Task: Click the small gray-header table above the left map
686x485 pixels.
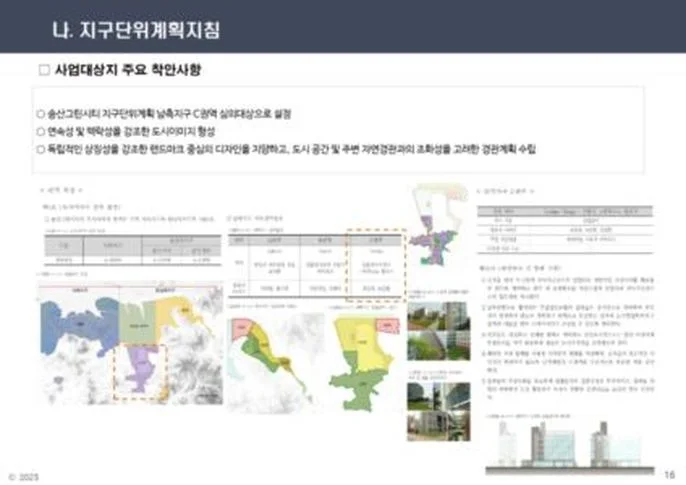Action: click(133, 250)
